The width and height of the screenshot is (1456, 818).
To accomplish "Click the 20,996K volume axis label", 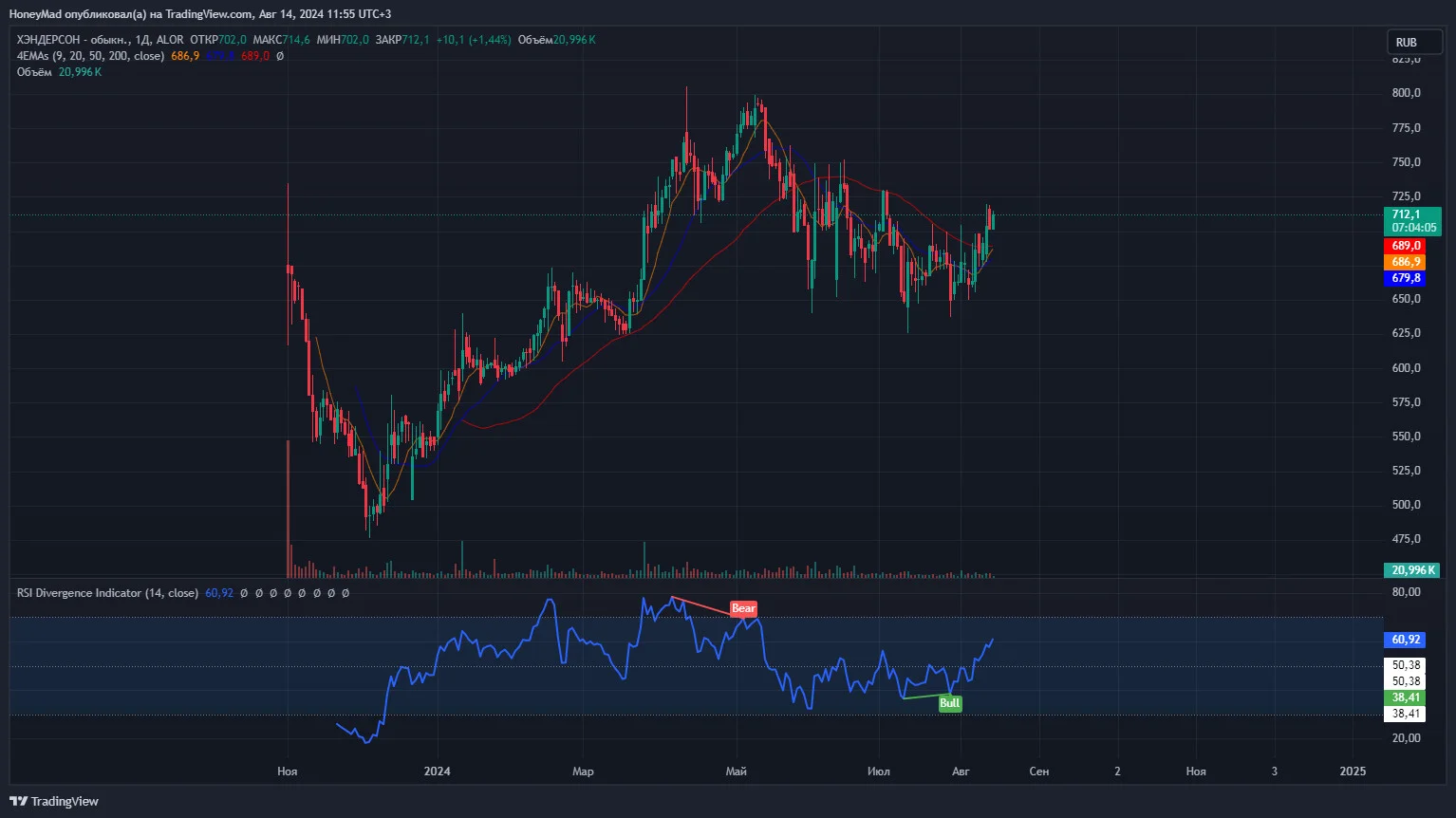I will tap(1412, 570).
